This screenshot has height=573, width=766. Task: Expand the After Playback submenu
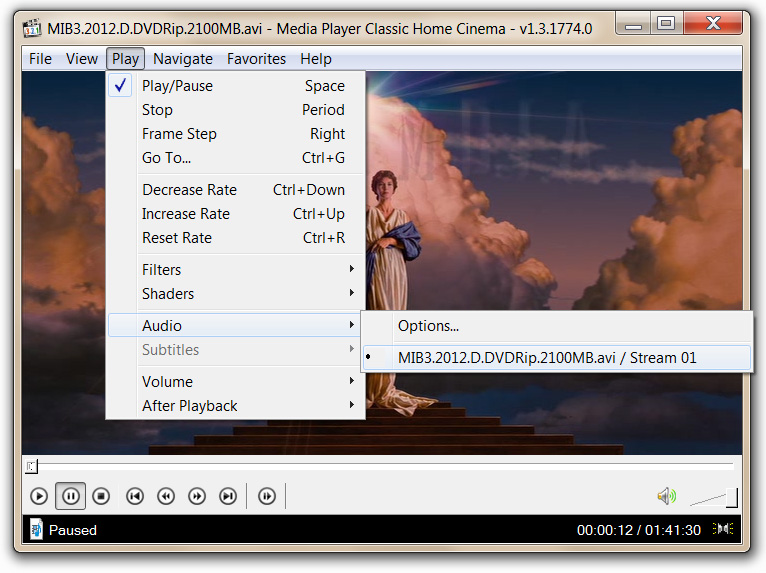click(236, 406)
